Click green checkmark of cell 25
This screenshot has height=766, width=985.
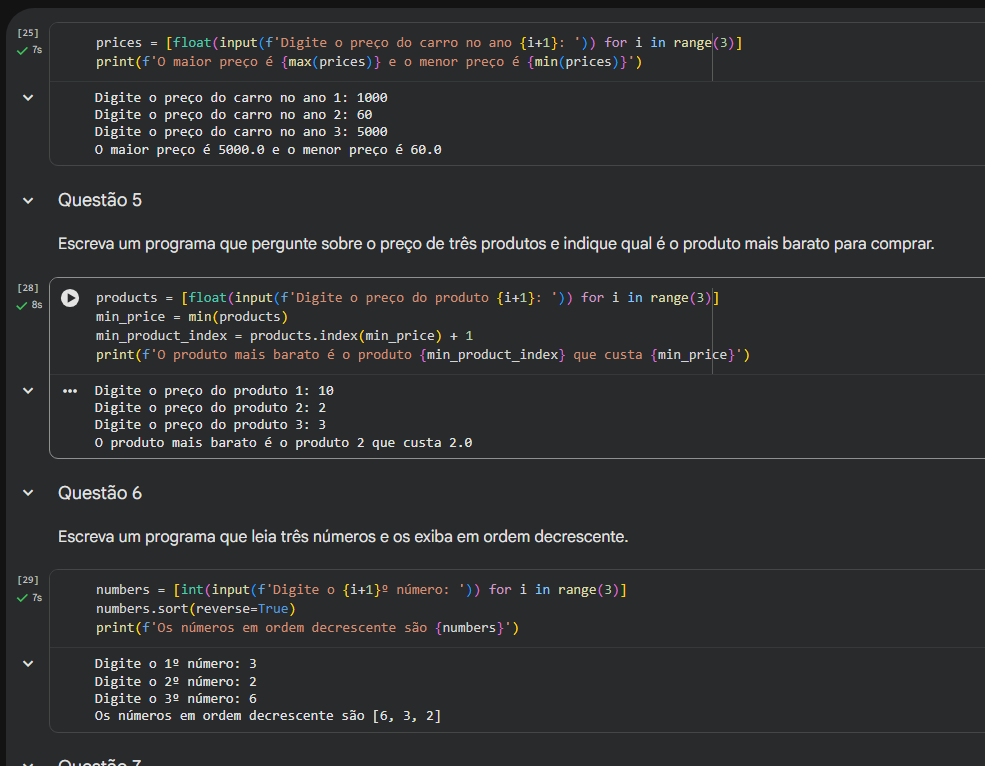[22, 51]
